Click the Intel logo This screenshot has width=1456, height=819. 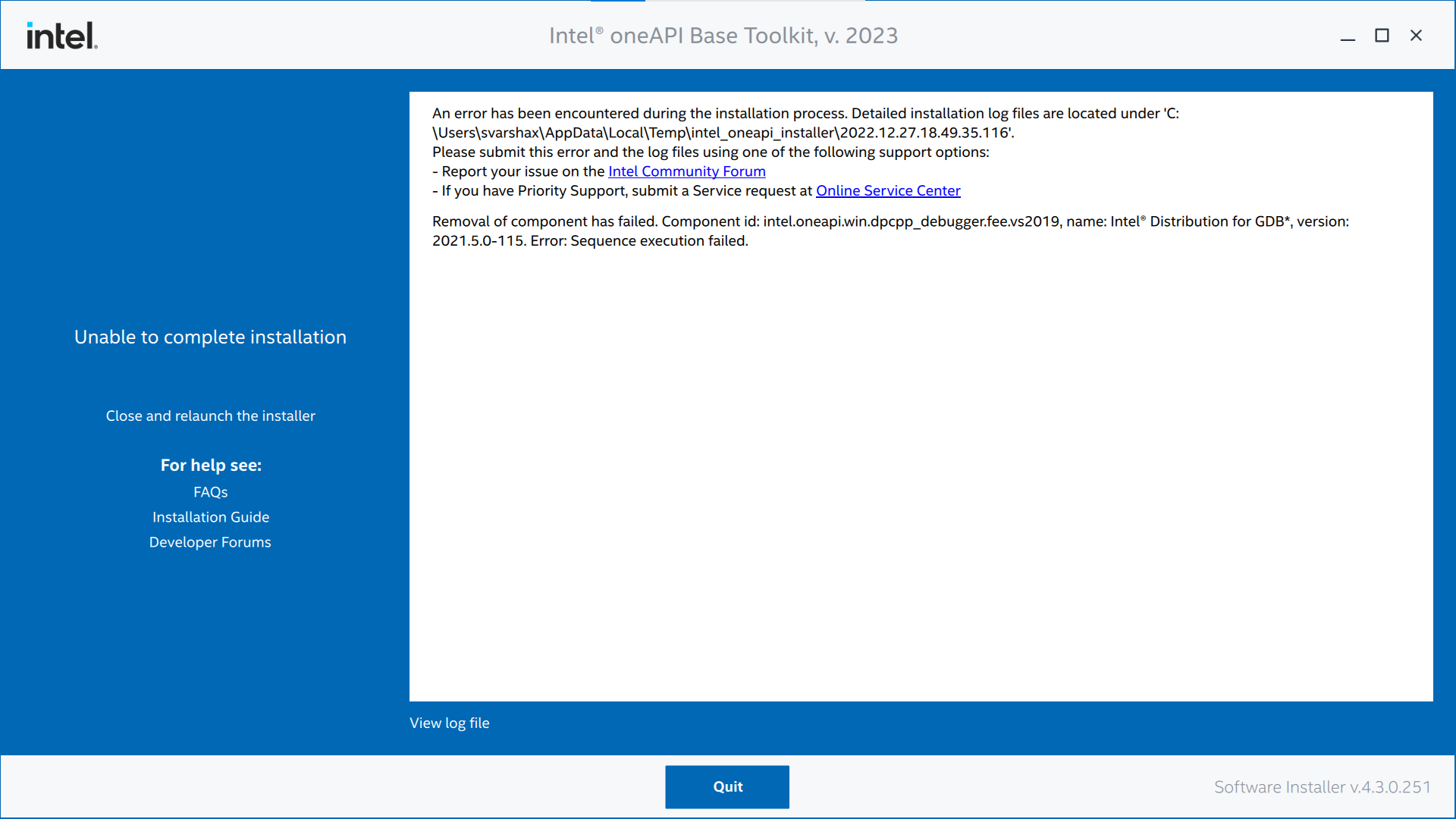[x=61, y=35]
